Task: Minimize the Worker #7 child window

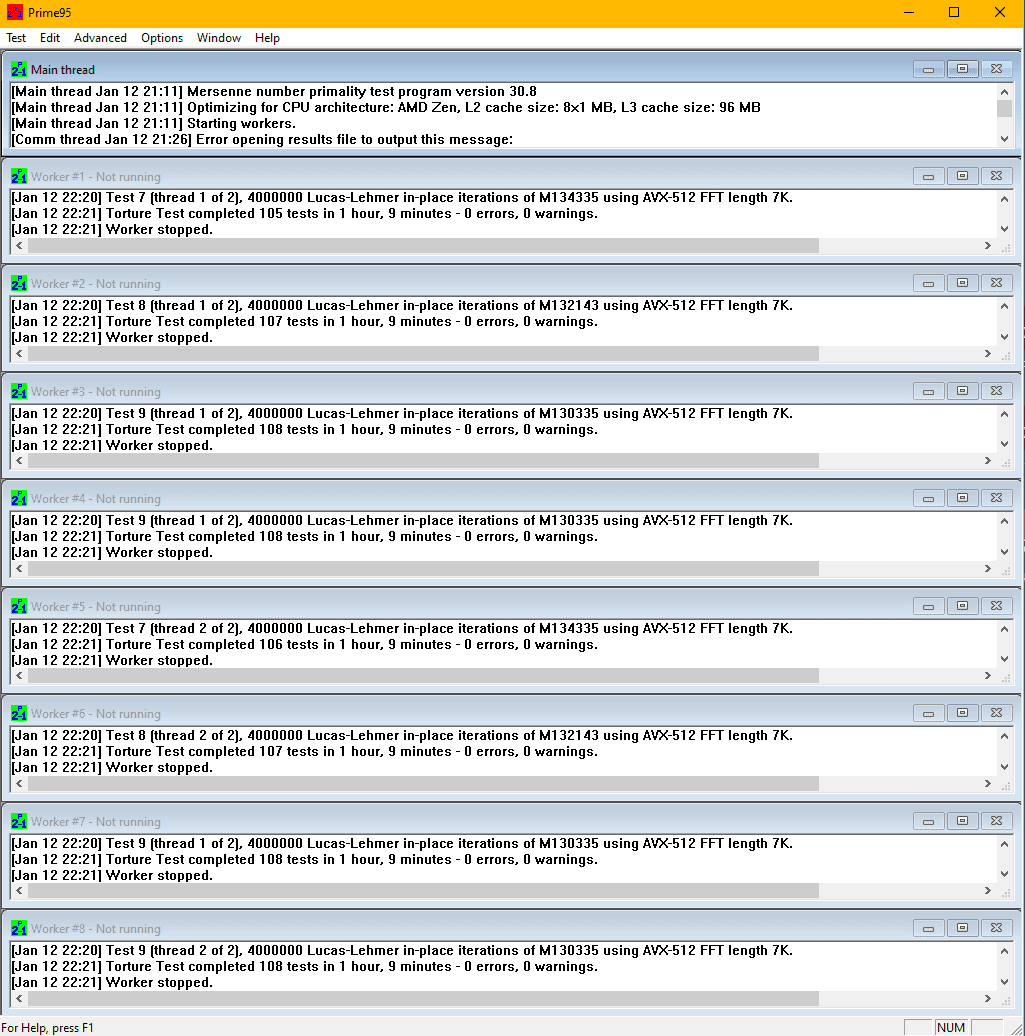Action: pyautogui.click(x=928, y=821)
